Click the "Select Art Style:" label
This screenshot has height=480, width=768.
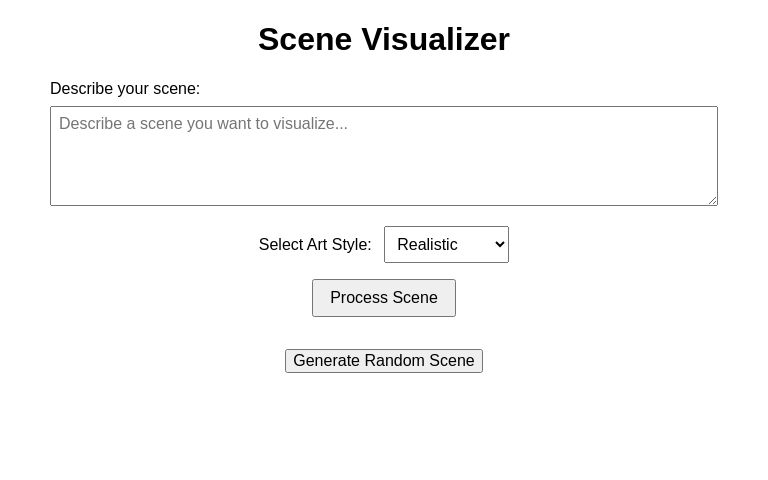[x=315, y=245]
